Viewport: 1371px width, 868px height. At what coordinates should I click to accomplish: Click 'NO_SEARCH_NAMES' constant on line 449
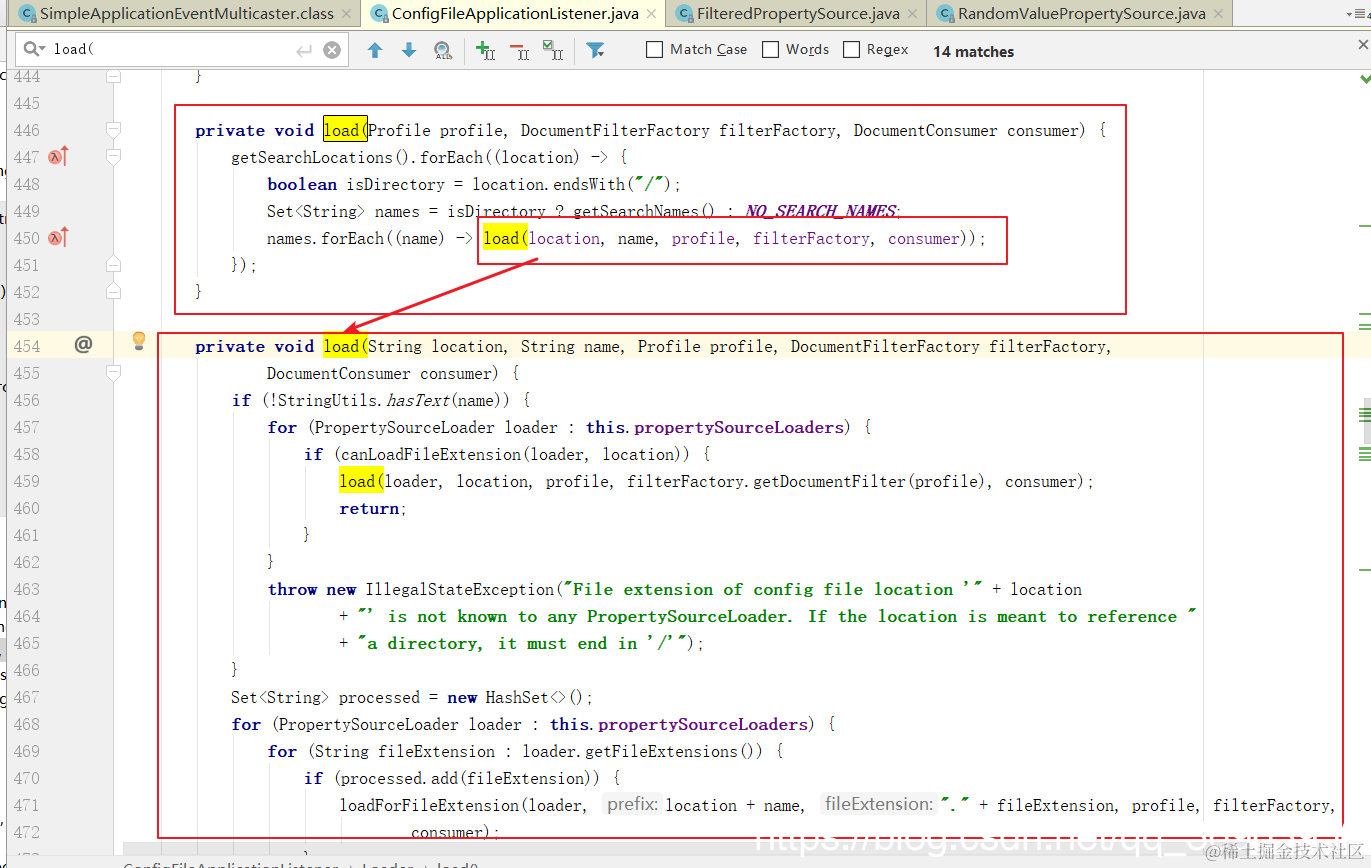(820, 211)
